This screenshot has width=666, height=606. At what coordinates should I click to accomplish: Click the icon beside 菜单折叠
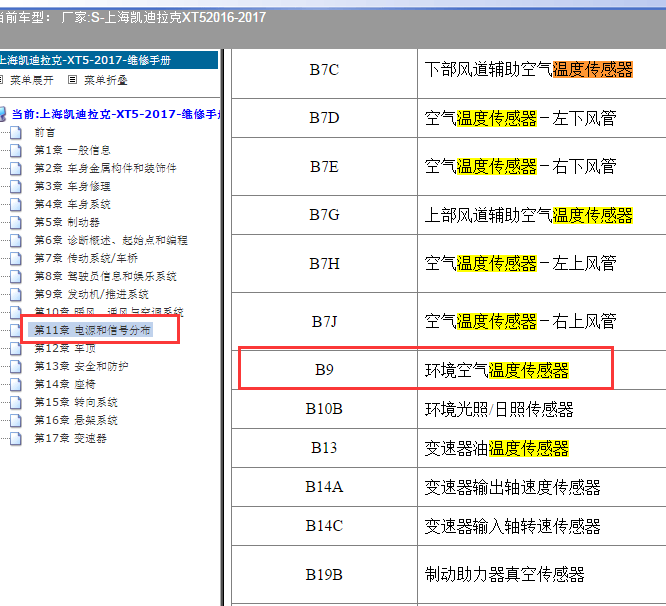[73, 79]
